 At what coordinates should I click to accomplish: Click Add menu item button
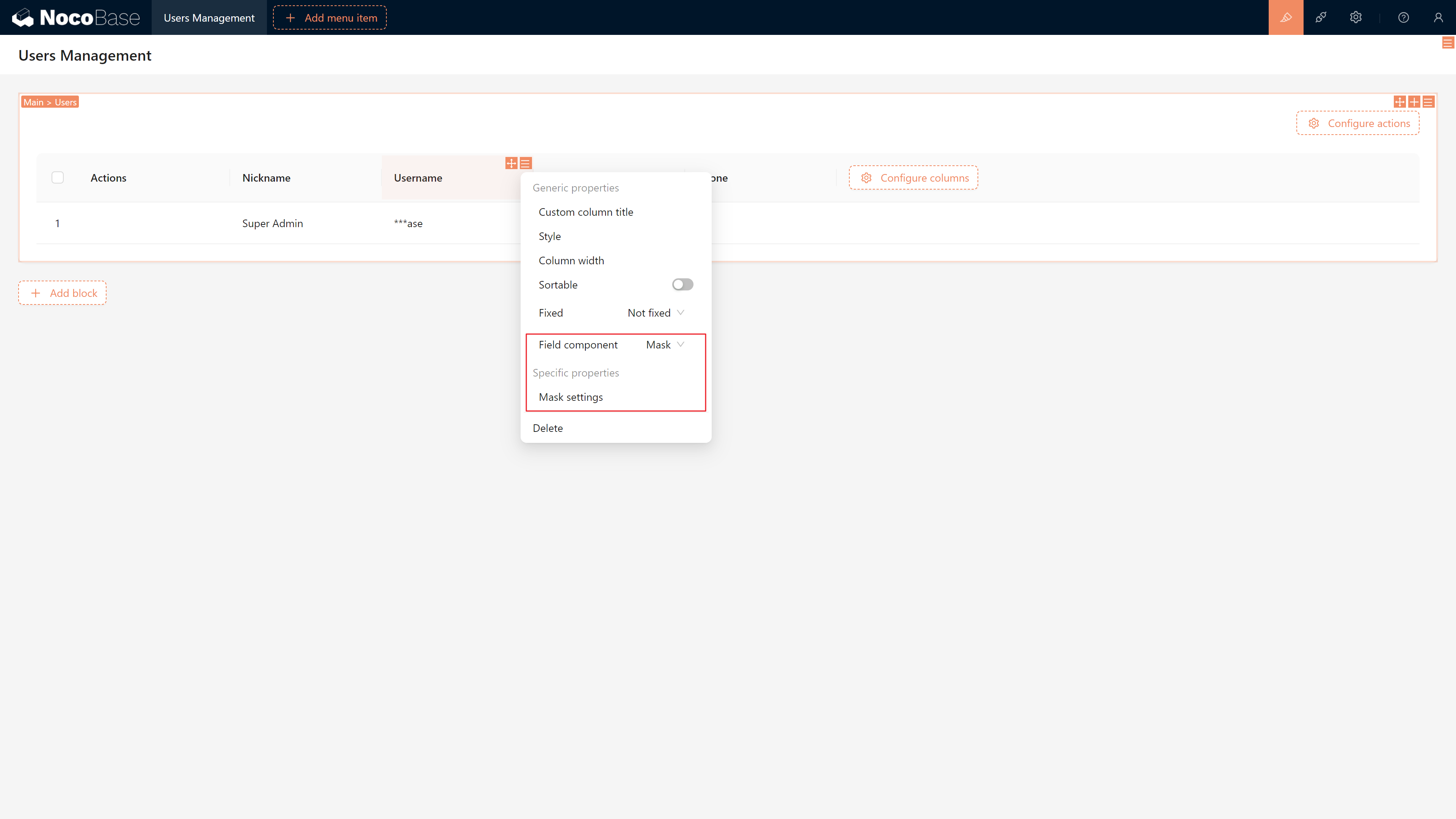point(330,17)
